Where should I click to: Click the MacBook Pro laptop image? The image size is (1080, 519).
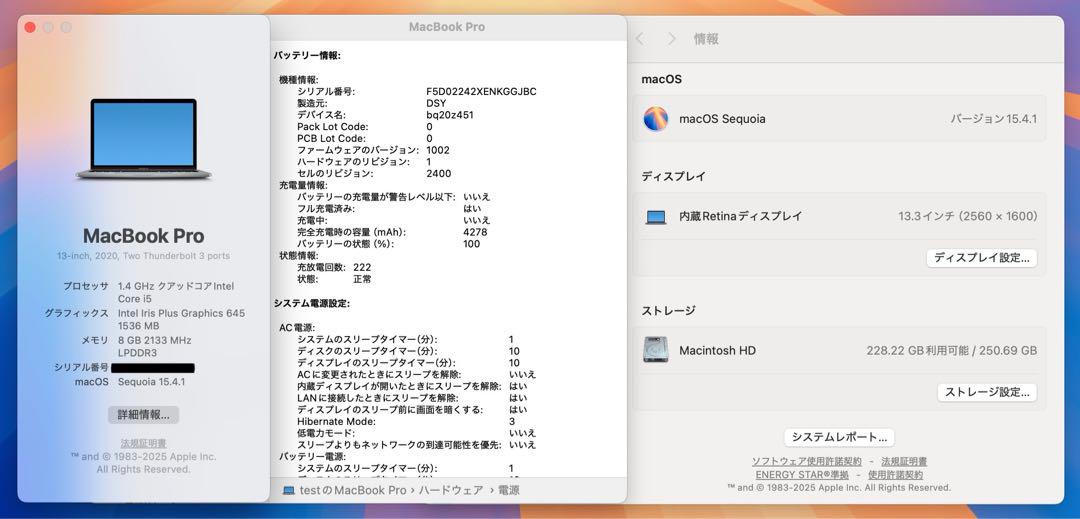(x=143, y=139)
